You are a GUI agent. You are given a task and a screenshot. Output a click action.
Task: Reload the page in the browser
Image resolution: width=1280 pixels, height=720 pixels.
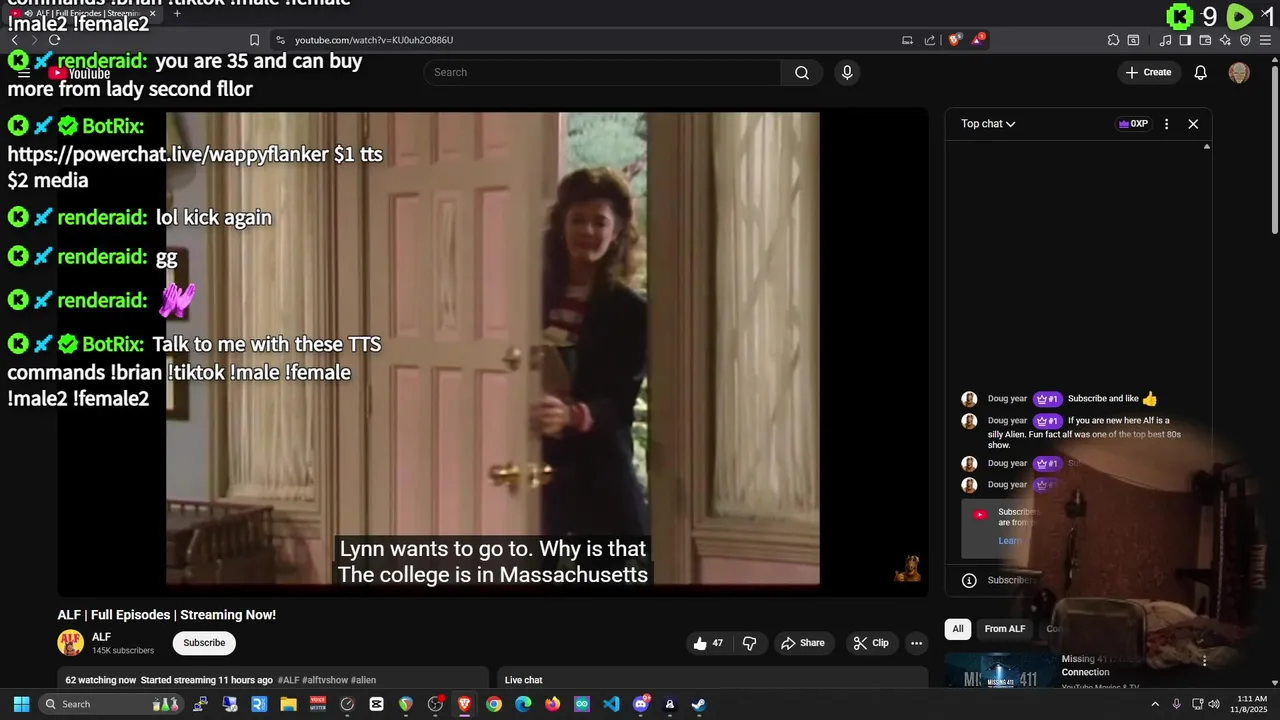pyautogui.click(x=54, y=40)
